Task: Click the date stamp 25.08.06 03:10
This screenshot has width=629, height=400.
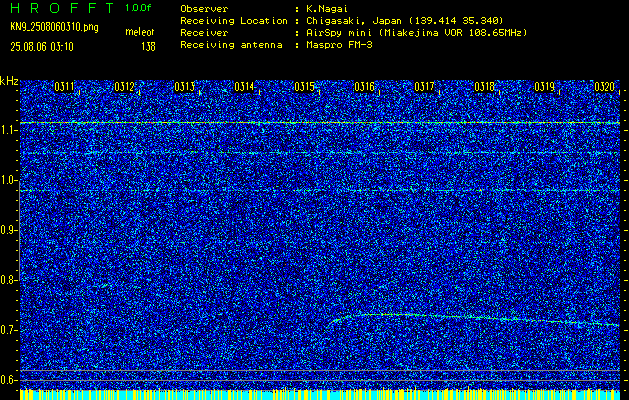Action: 42,47
